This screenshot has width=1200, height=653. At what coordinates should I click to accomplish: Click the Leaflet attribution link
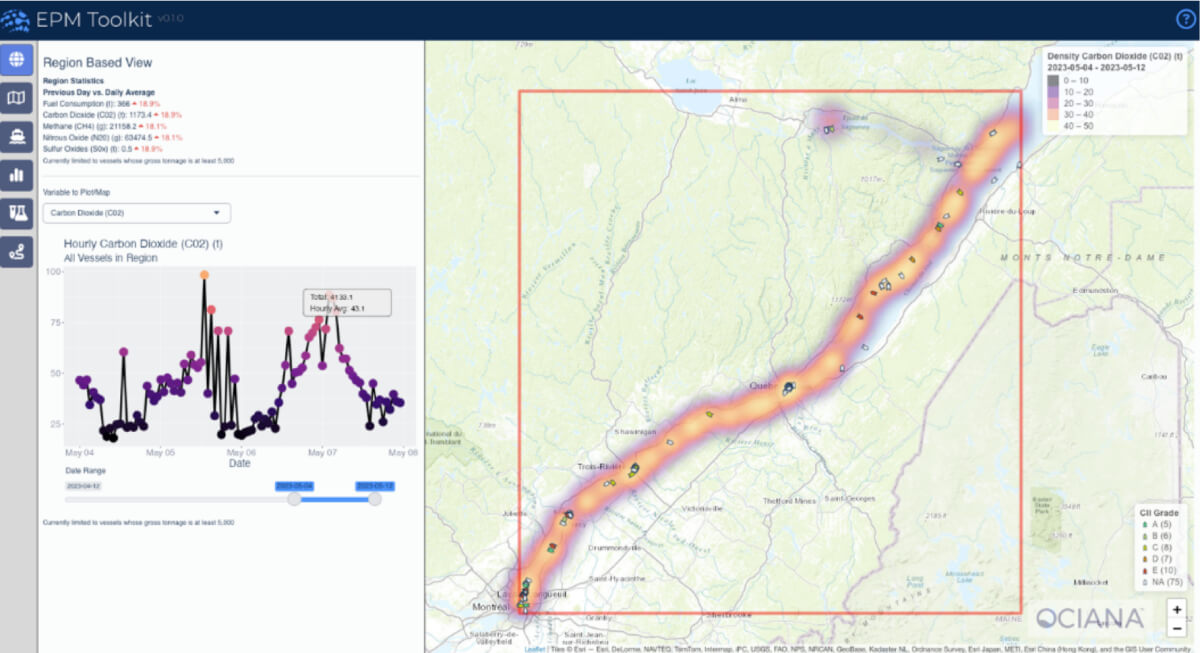535,648
